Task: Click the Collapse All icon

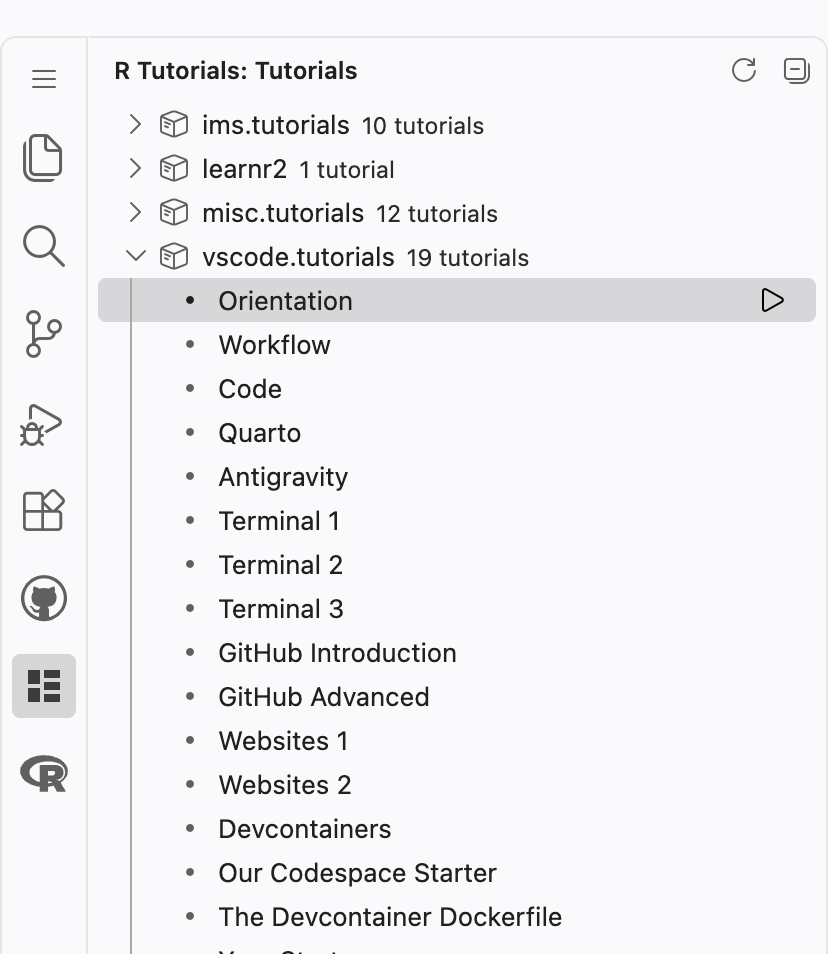Action: pyautogui.click(x=796, y=71)
